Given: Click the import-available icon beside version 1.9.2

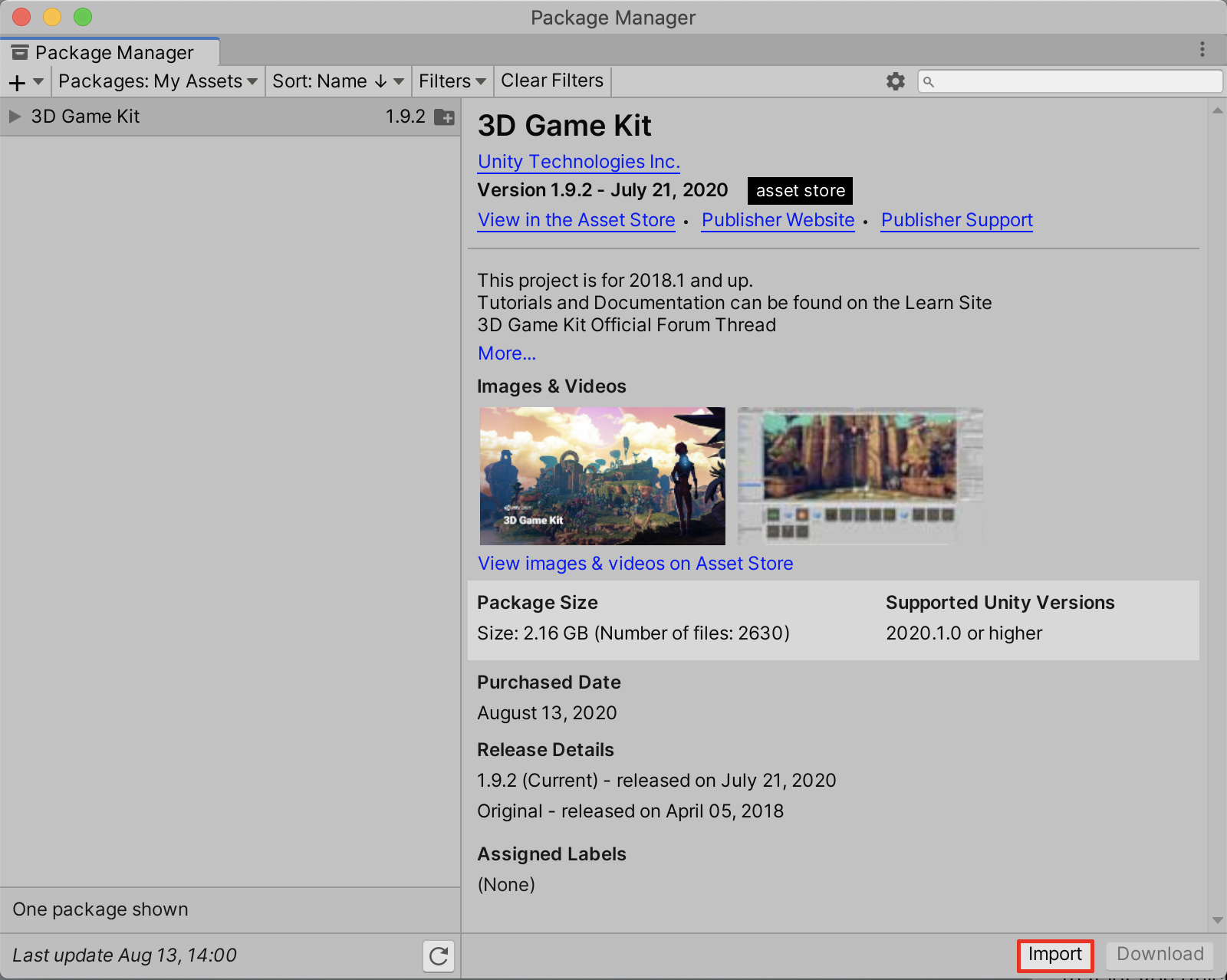Looking at the screenshot, I should coord(444,117).
